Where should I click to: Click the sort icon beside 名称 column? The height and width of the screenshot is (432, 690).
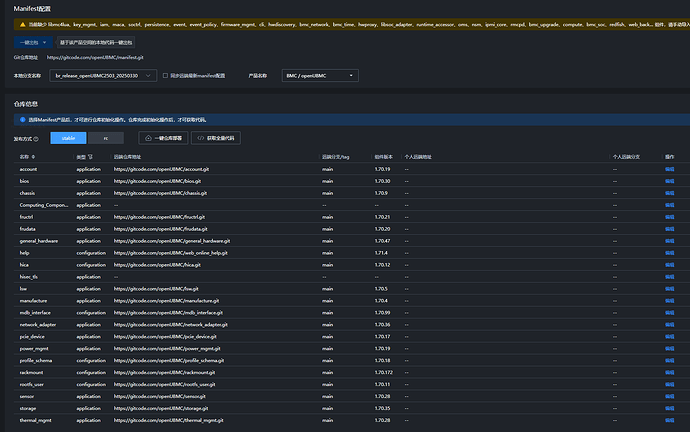35,158
